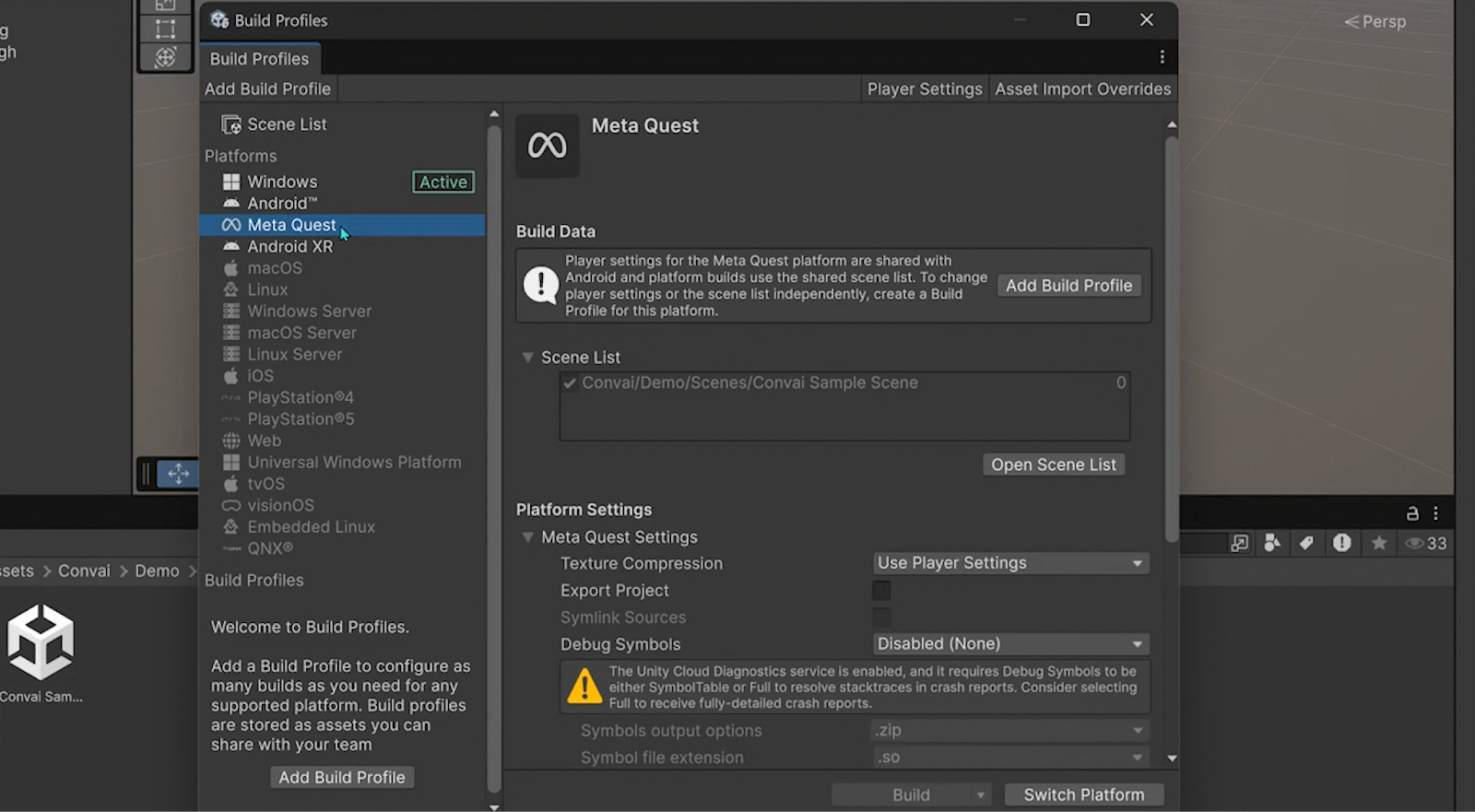
Task: Click the right panel vertical scrollbar
Action: (x=1172, y=339)
